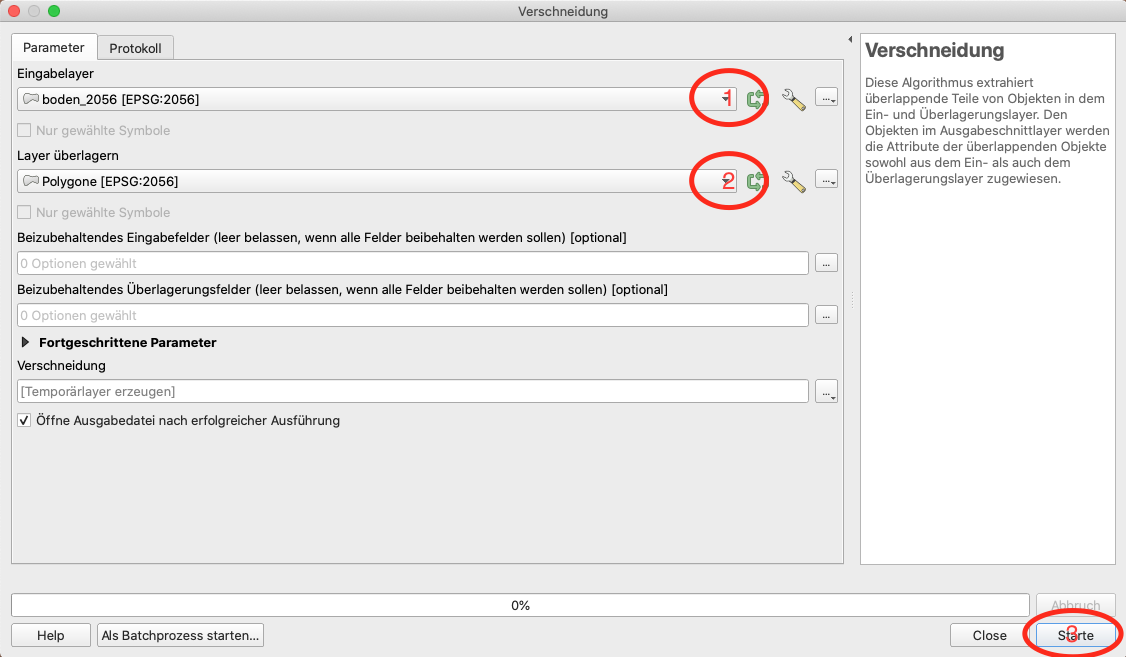Click browse button next to Layer überlagern
Screen dimensions: 1126x657
(826, 181)
